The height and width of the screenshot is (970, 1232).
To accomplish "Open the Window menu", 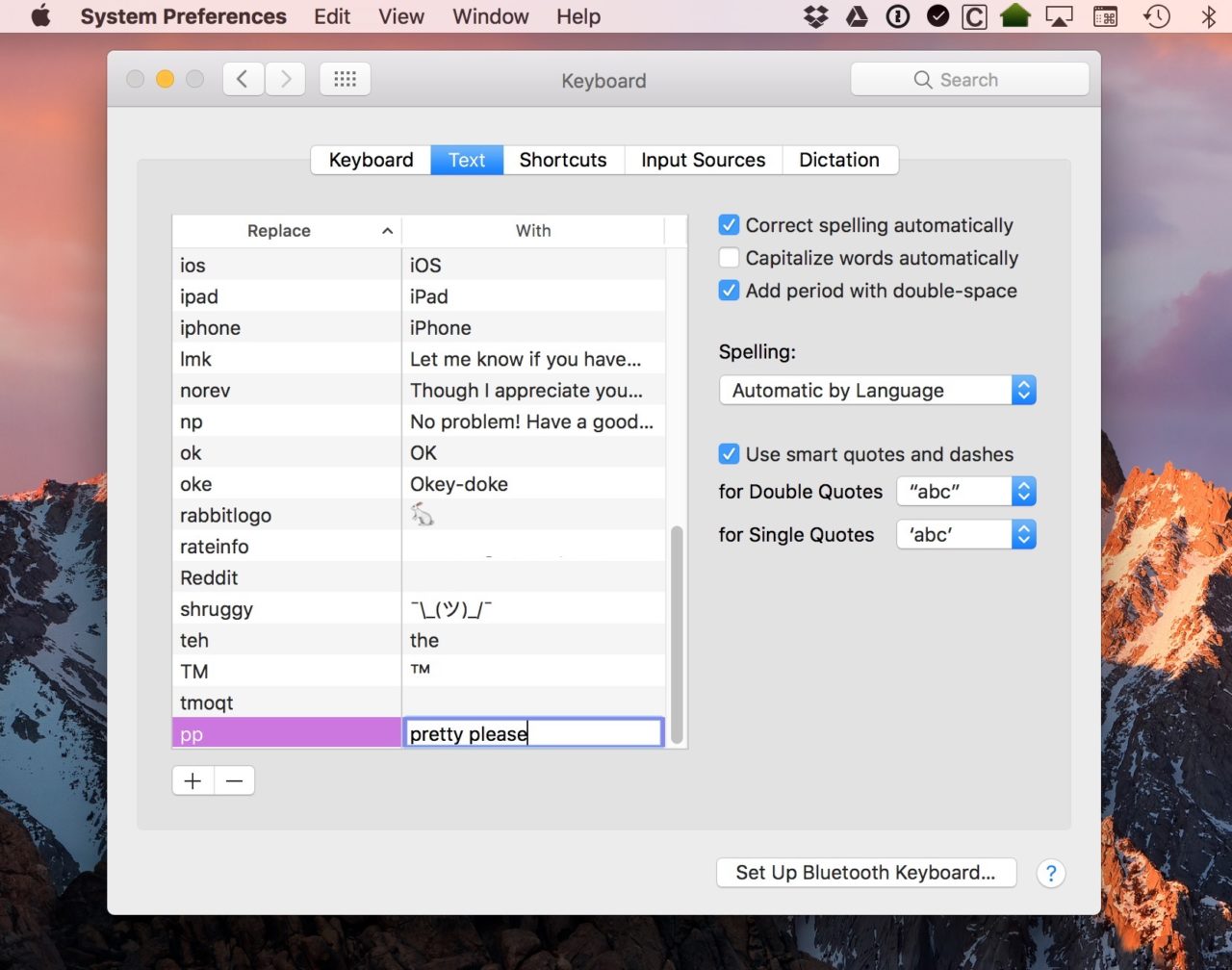I will 491,16.
